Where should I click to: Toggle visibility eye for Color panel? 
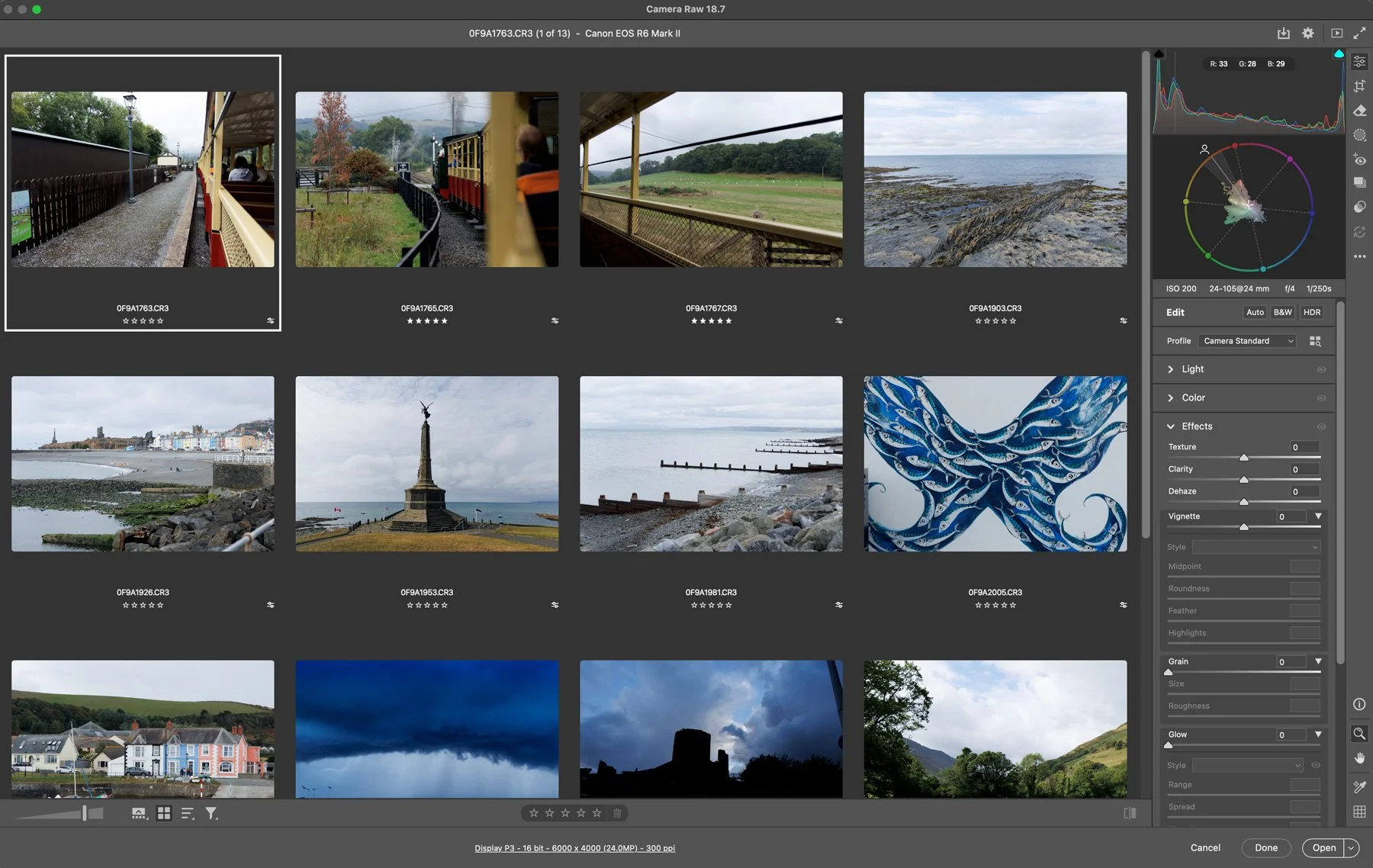1321,398
